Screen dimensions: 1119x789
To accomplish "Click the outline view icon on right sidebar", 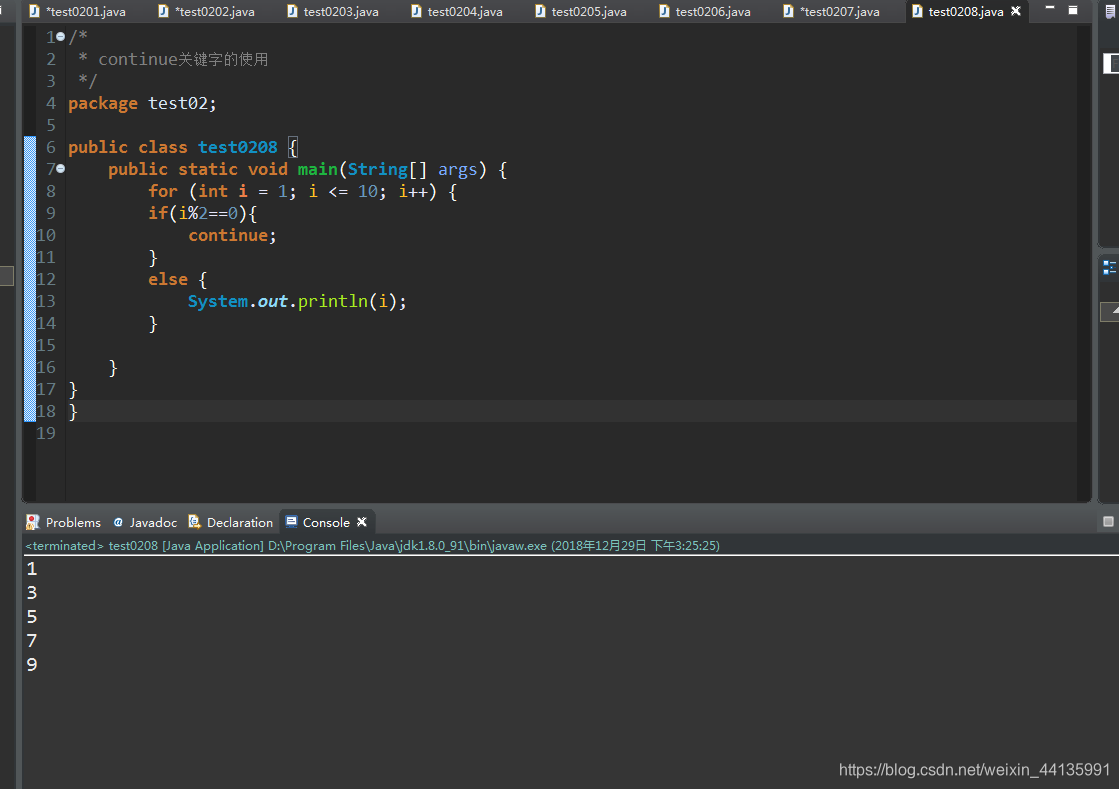I will pyautogui.click(x=1109, y=268).
